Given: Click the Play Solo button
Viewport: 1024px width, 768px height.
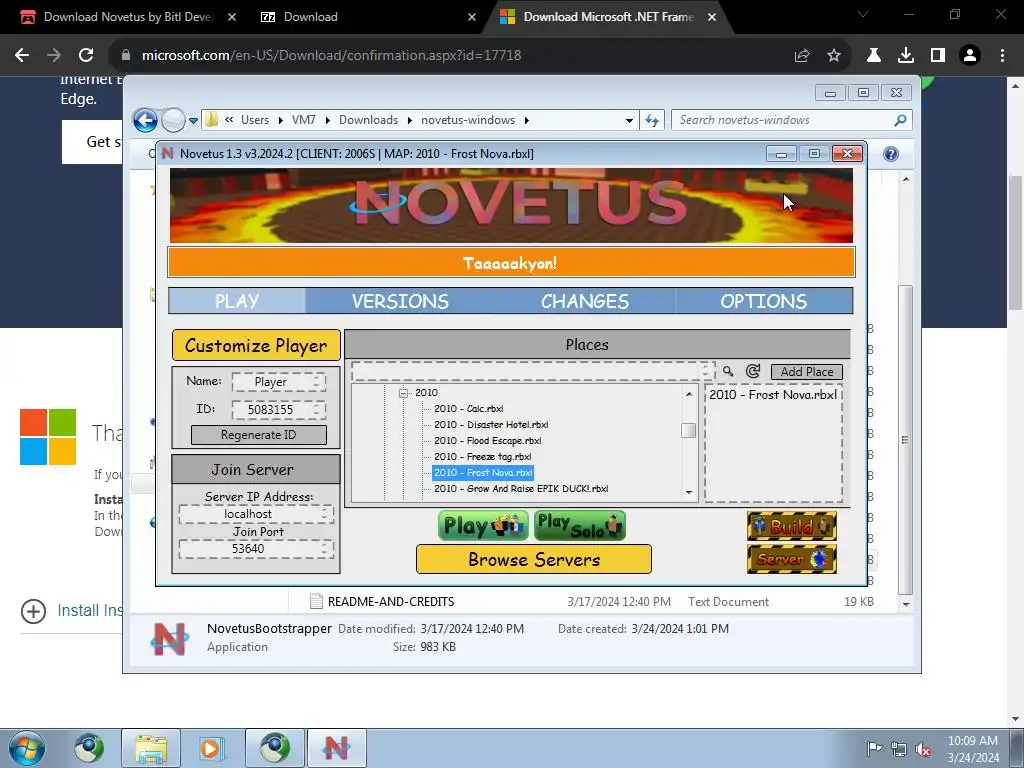Looking at the screenshot, I should [580, 526].
